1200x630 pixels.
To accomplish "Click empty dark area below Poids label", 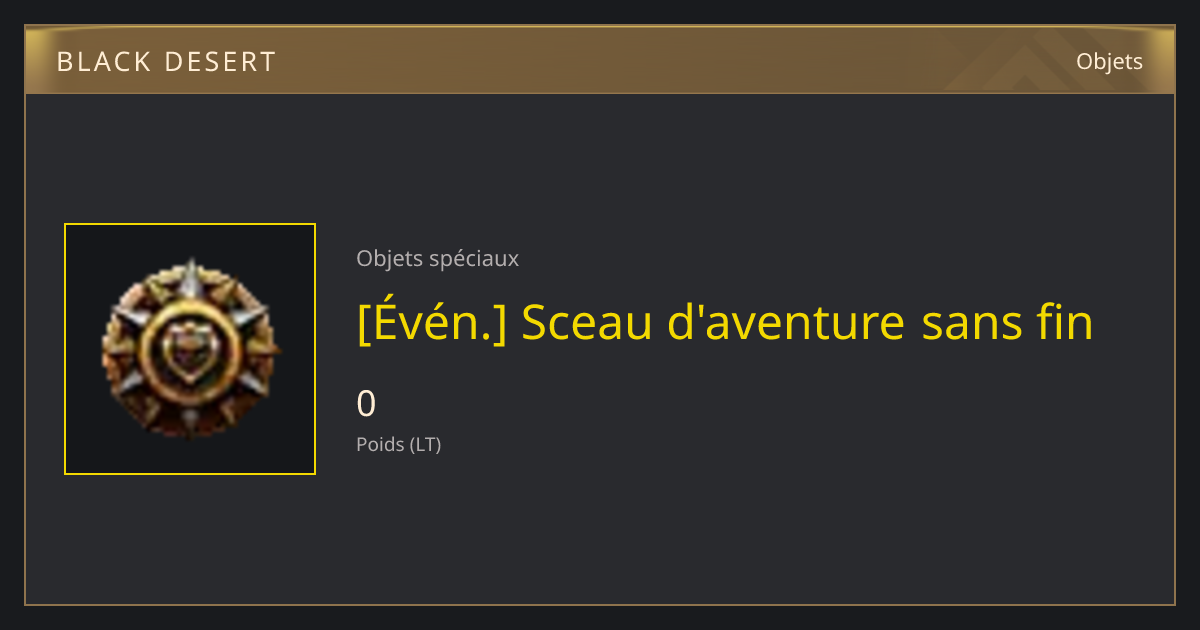I will pos(600,530).
